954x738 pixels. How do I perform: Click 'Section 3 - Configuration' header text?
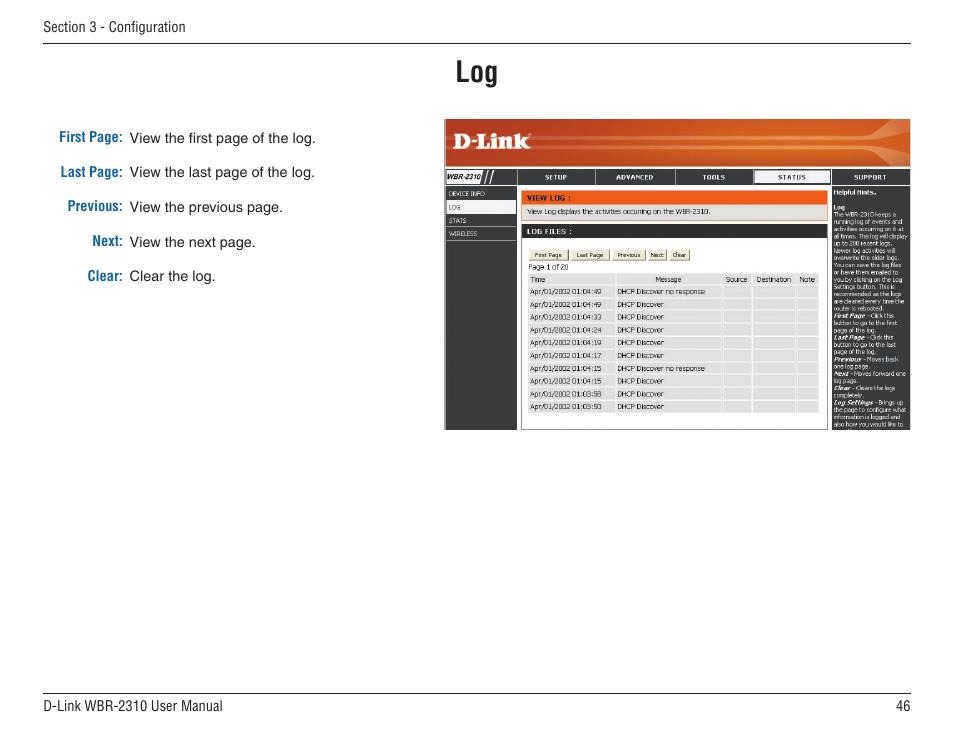coord(114,27)
